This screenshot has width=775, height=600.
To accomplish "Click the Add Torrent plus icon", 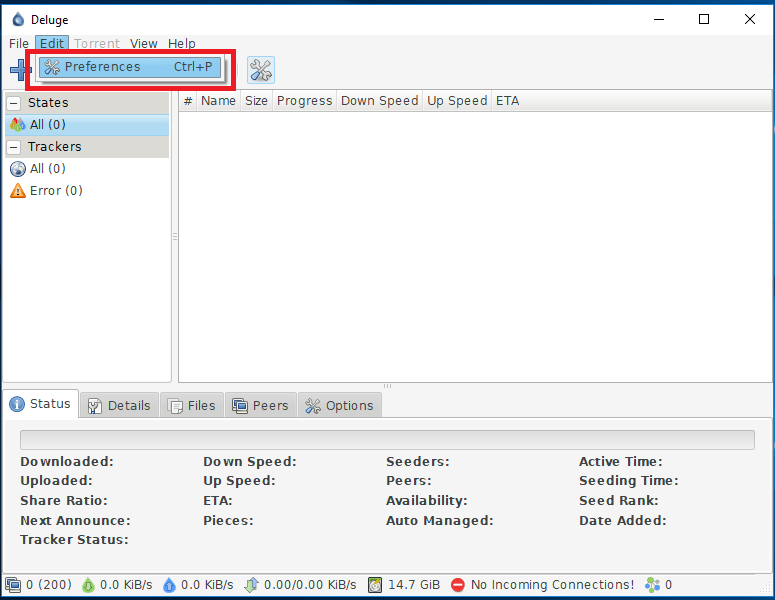I will (20, 70).
